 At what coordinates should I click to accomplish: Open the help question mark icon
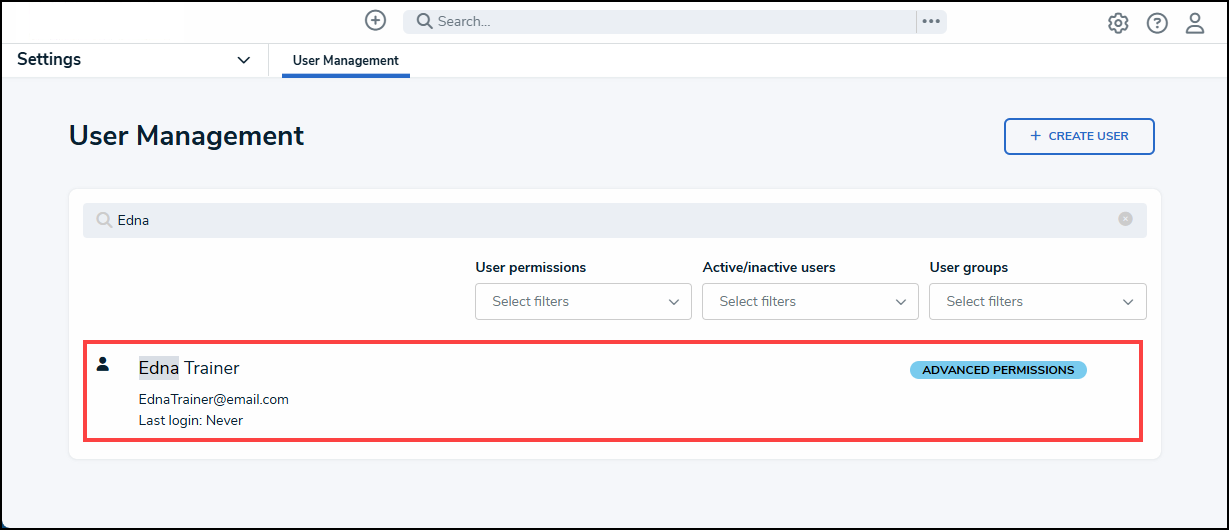(1157, 23)
